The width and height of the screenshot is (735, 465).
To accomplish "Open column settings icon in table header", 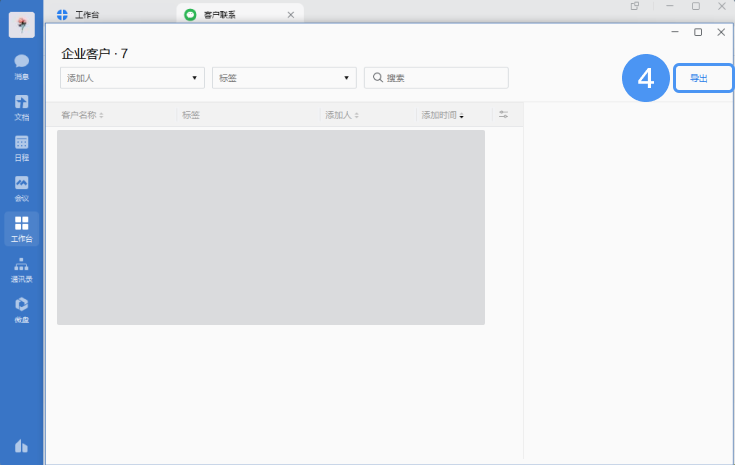I will pyautogui.click(x=504, y=115).
